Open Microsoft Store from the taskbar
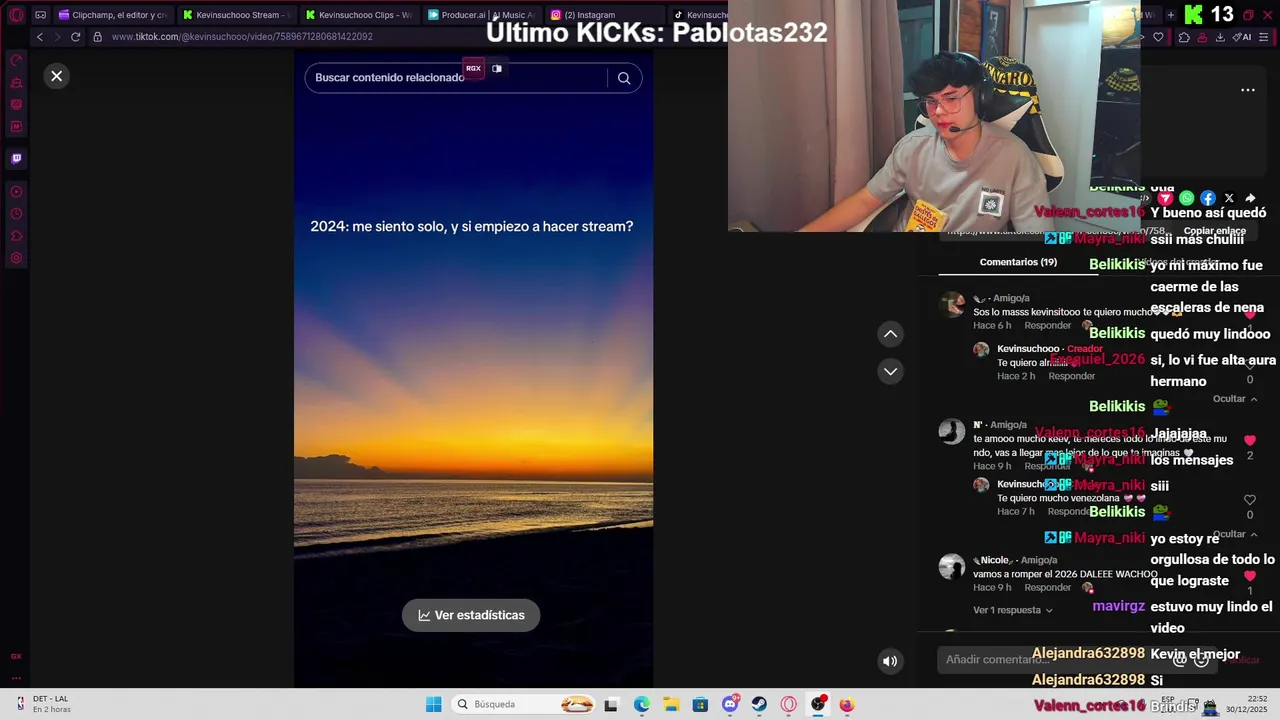 click(x=700, y=705)
